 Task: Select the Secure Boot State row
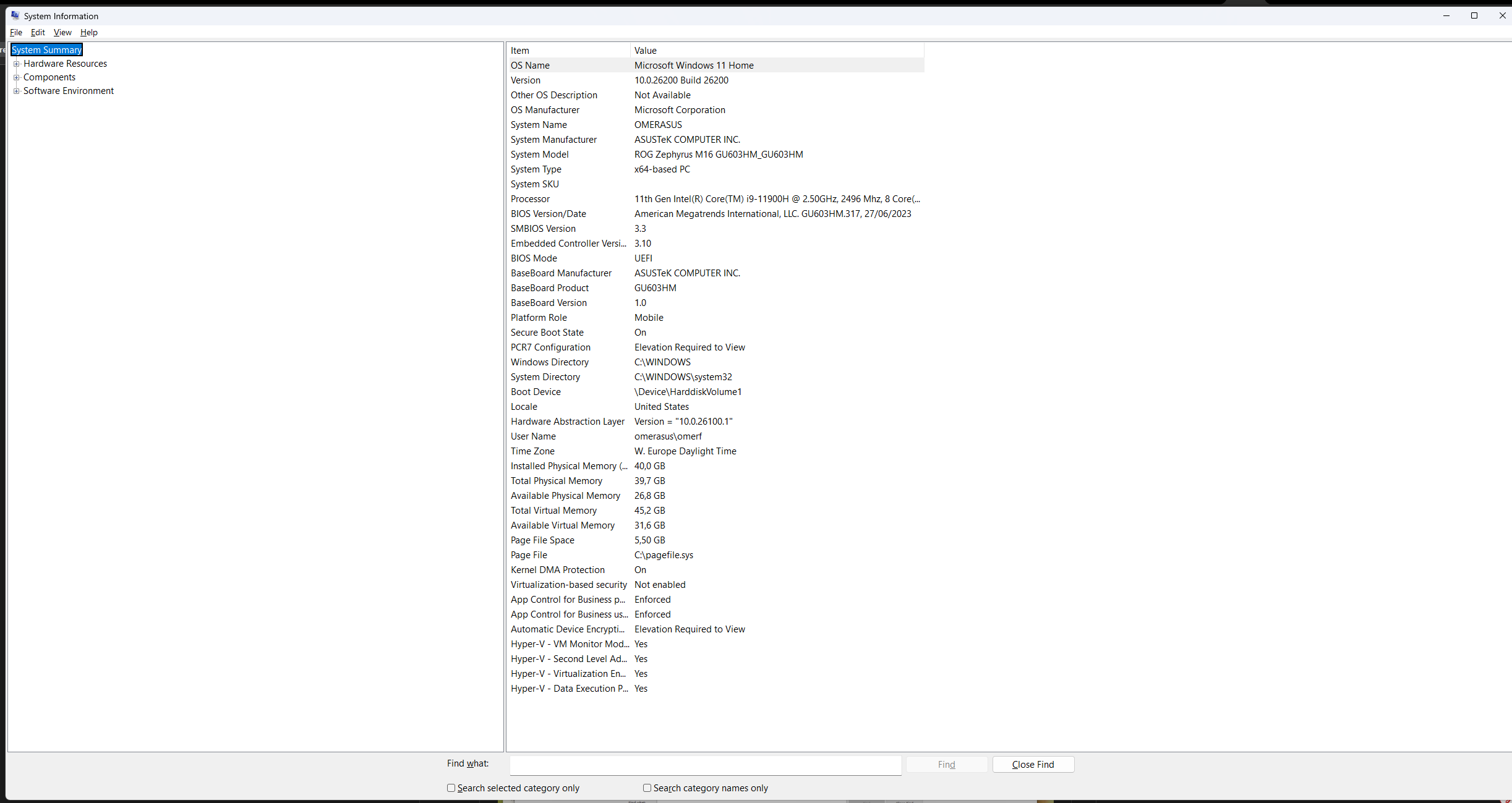715,333
